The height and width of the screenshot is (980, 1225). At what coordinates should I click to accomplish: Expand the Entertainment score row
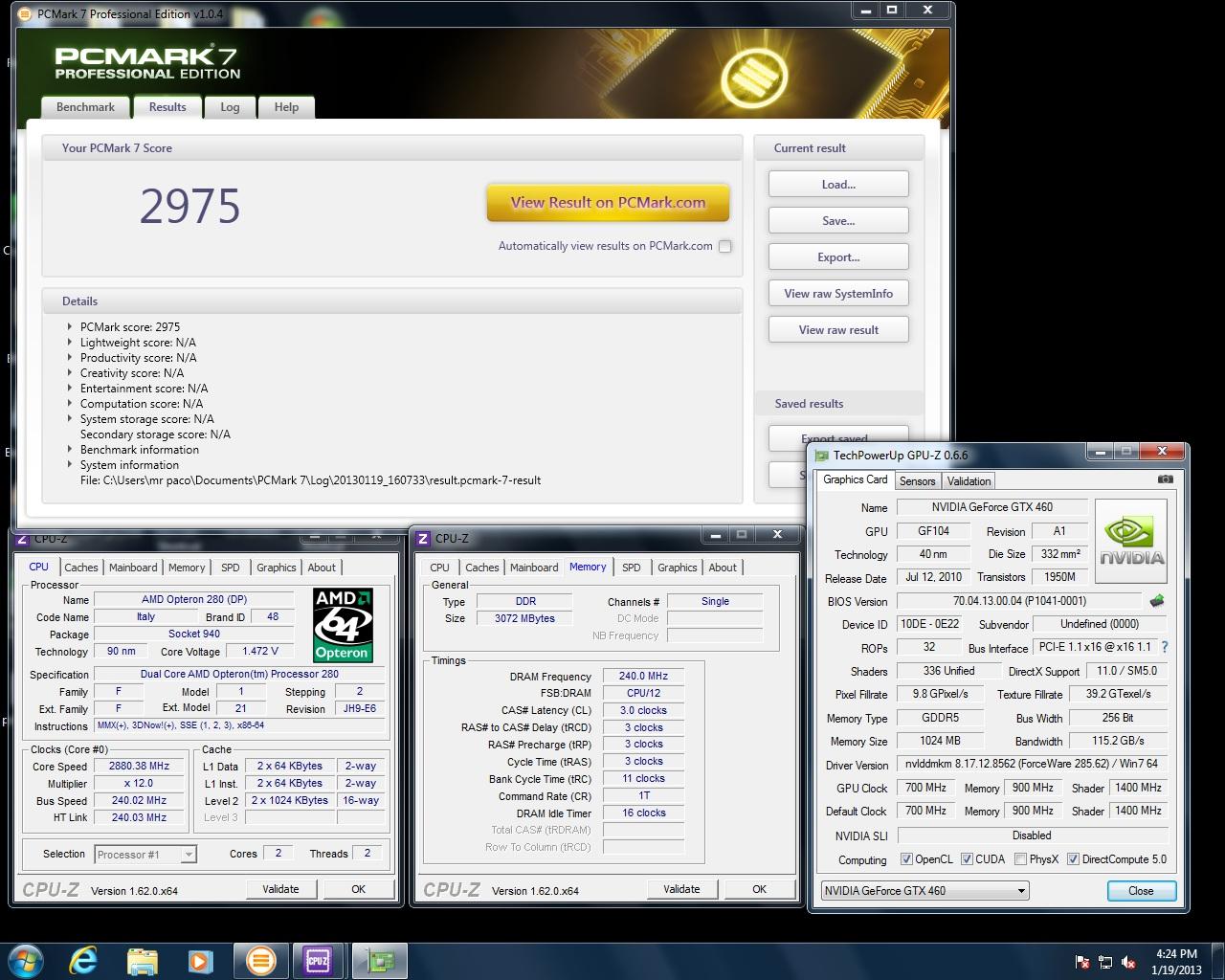(70, 388)
